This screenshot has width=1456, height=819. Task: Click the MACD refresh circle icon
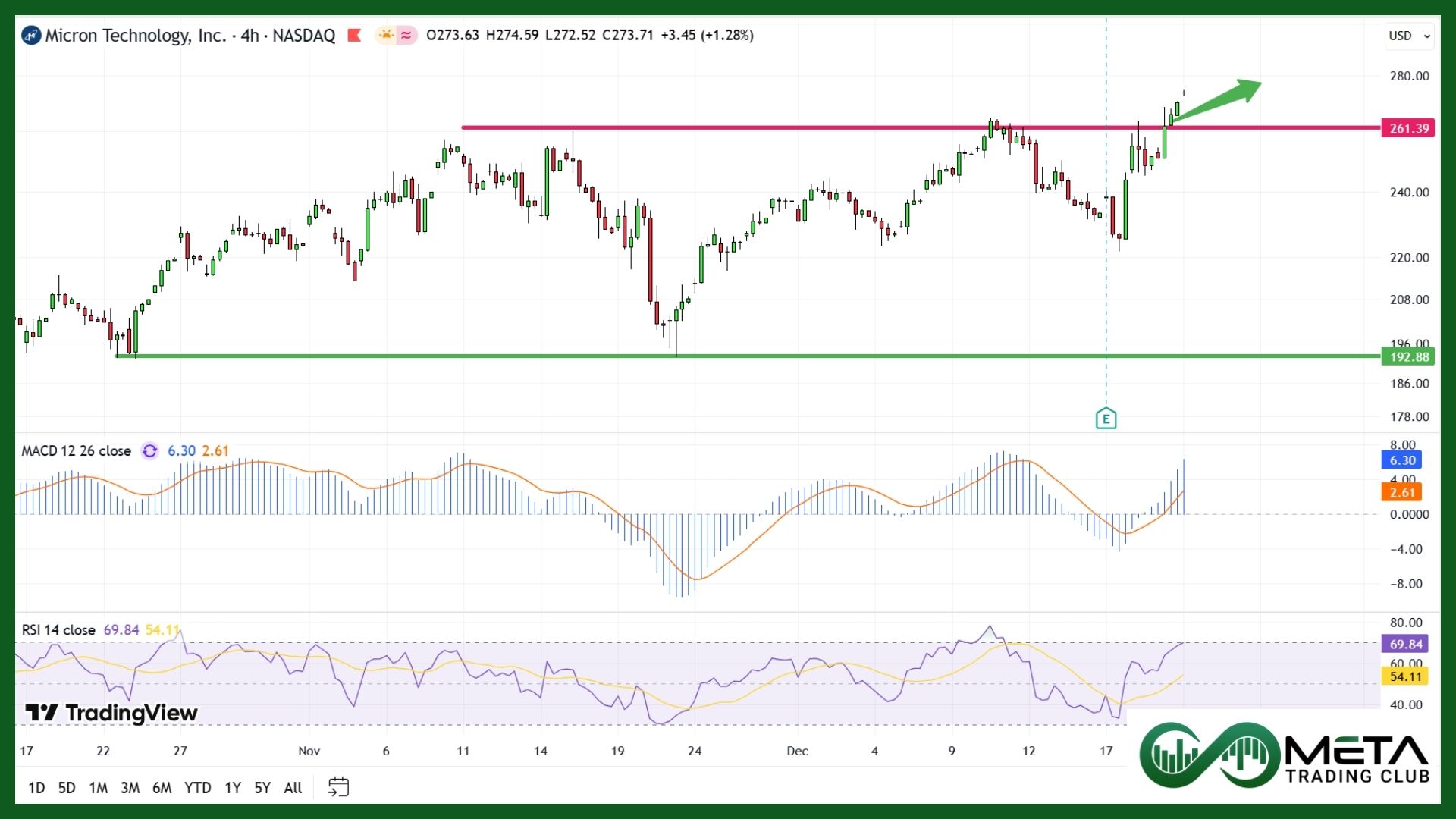[x=149, y=451]
